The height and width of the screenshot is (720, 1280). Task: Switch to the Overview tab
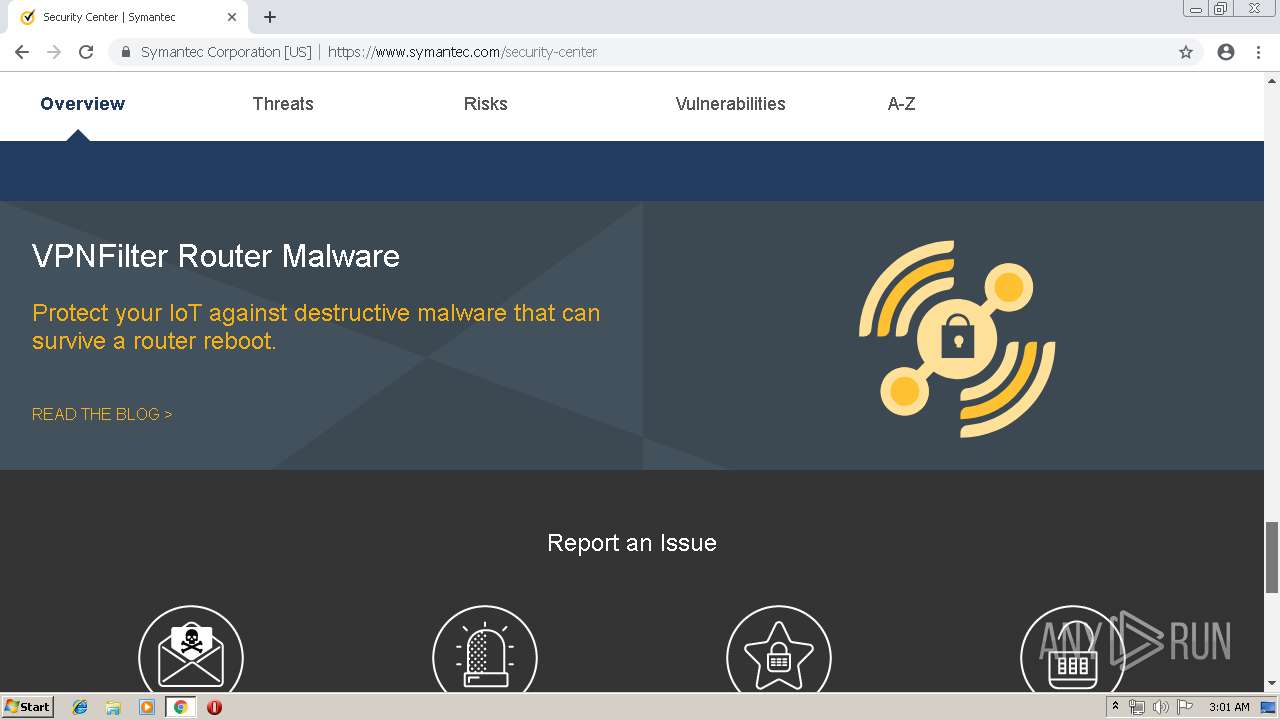pos(83,104)
